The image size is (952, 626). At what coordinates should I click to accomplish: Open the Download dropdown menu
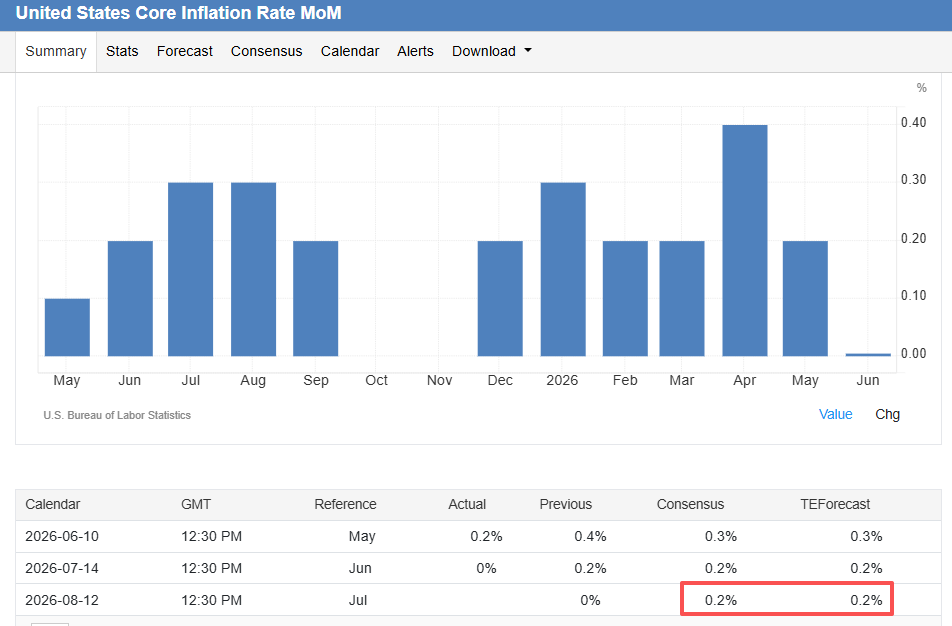tap(491, 52)
